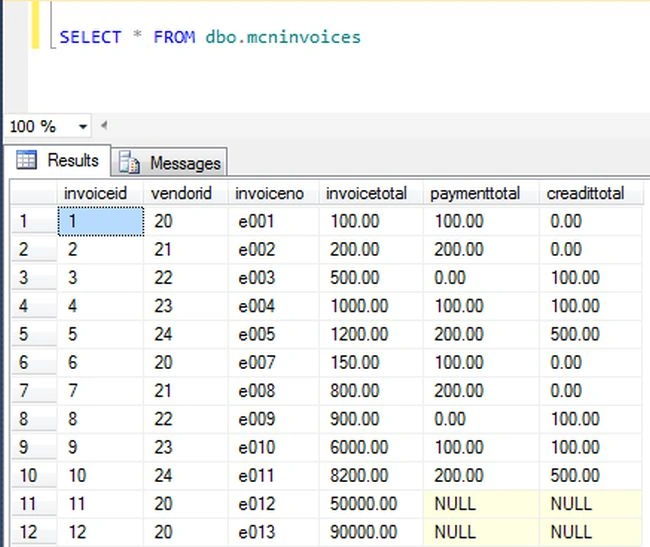Click the horizontal scroll left arrow
The image size is (650, 547).
(104, 125)
